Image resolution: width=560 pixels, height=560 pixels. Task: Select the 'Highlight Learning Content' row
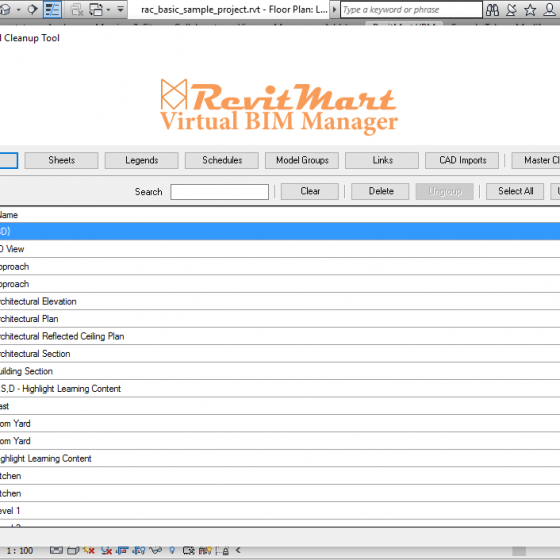[280, 459]
